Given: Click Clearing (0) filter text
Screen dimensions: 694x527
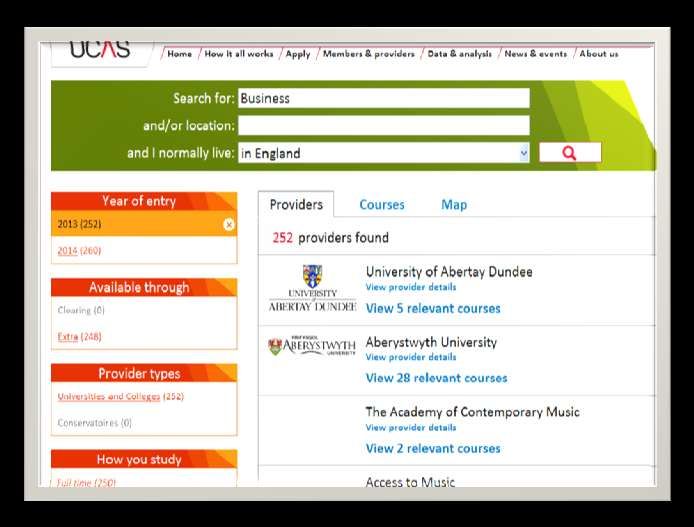Looking at the screenshot, I should [x=81, y=310].
